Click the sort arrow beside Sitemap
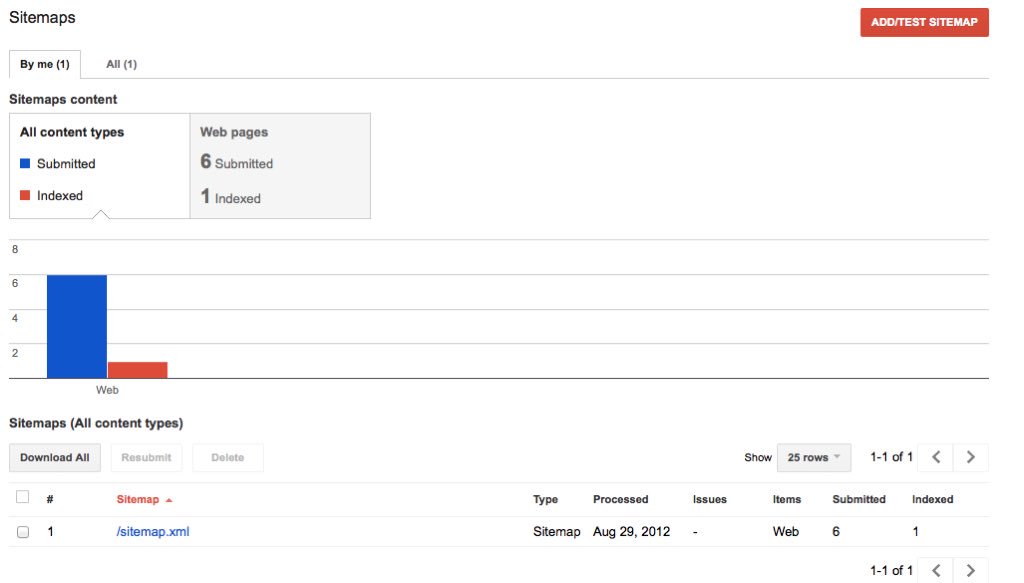Screen dimensions: 1024x583 point(168,500)
